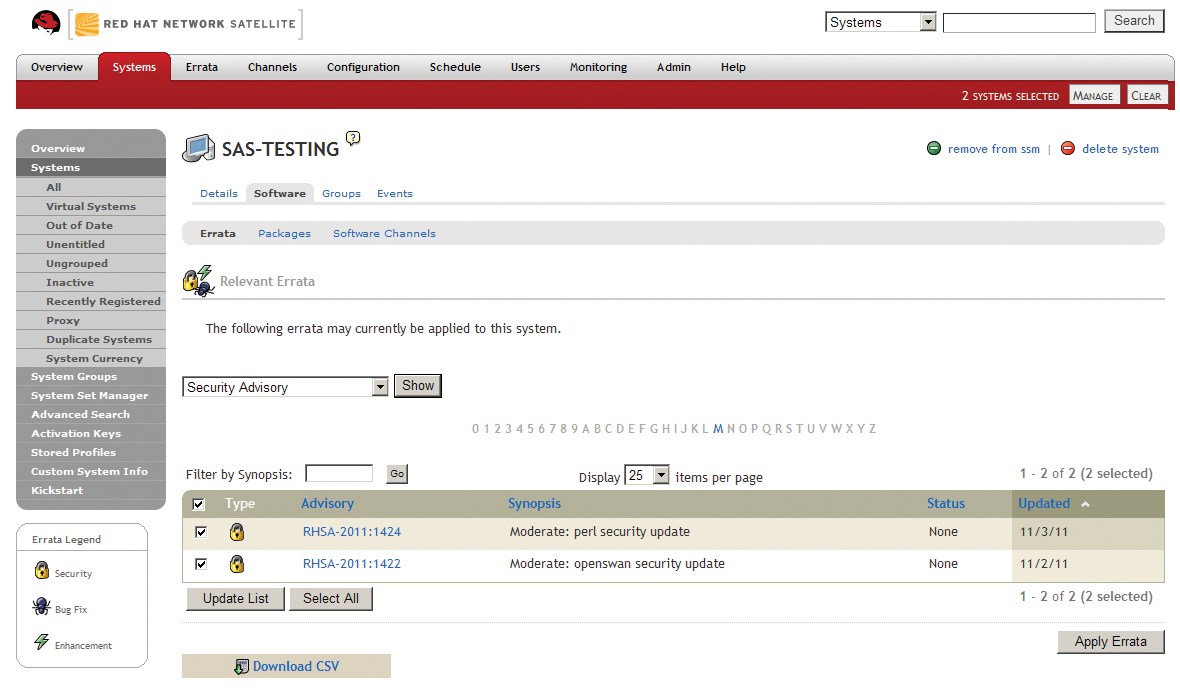Viewport: 1180px width, 700px height.
Task: Open the Monitoring menu tab
Action: coord(597,67)
